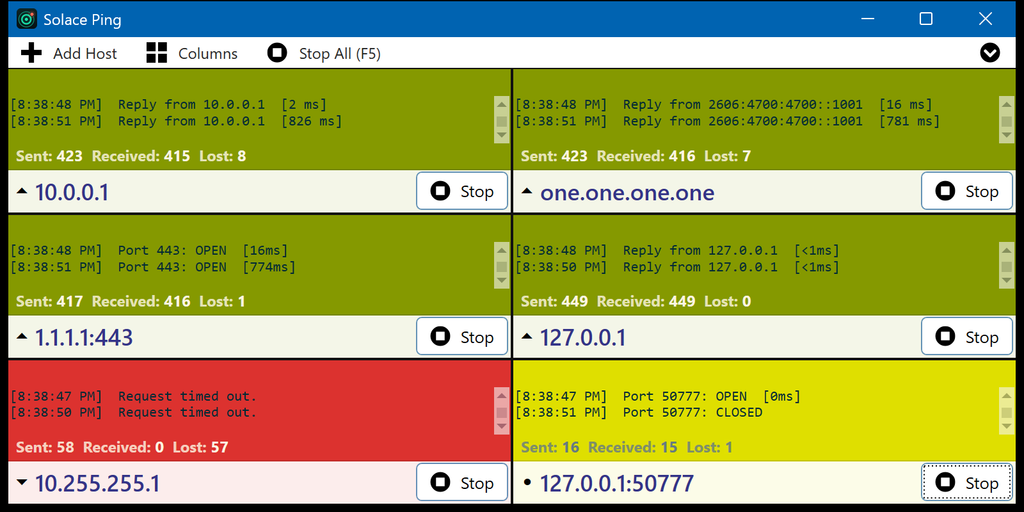The width and height of the screenshot is (1024, 512).
Task: Click the scrollbar thumb in the 10.0.0.1 log
Action: [502, 121]
